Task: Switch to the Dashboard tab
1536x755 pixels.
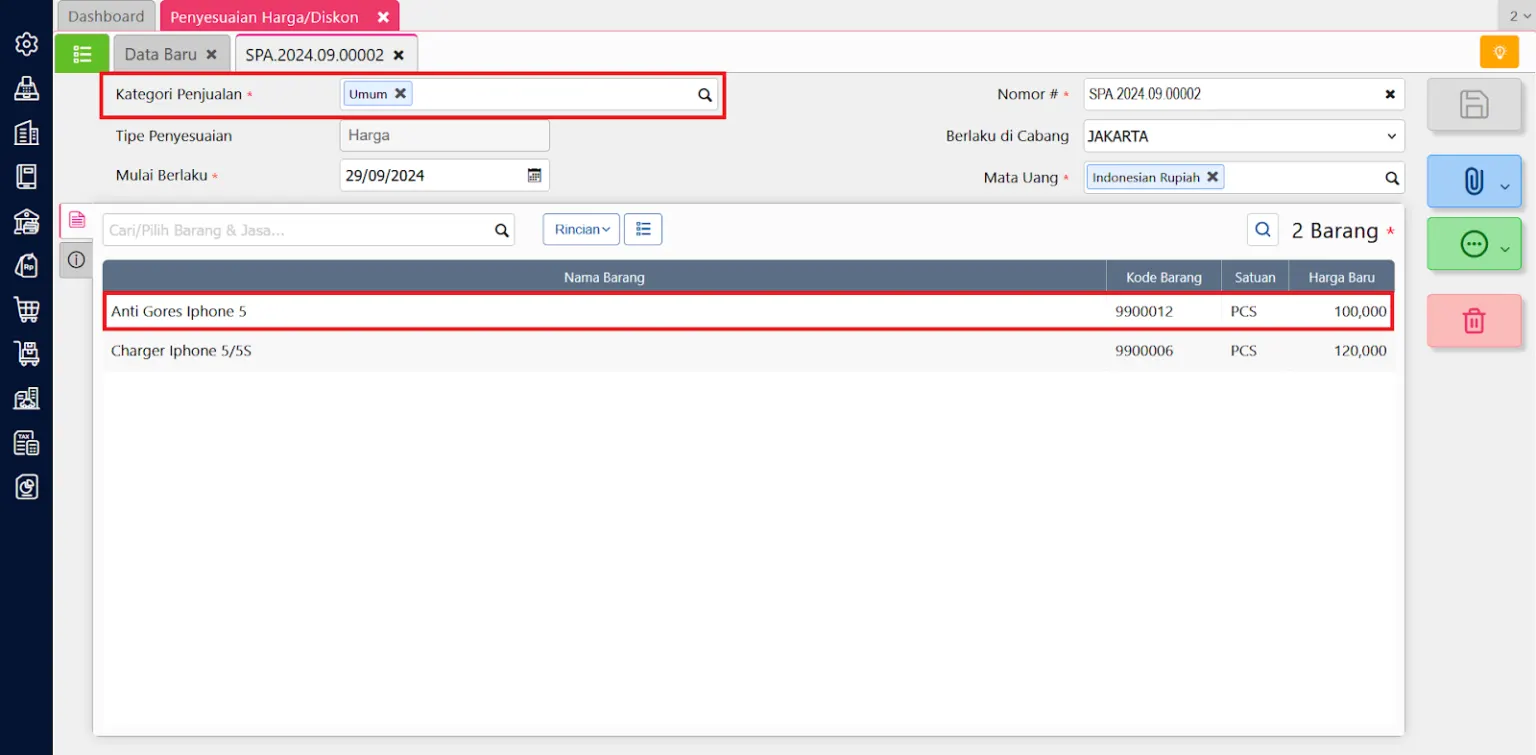Action: click(106, 16)
